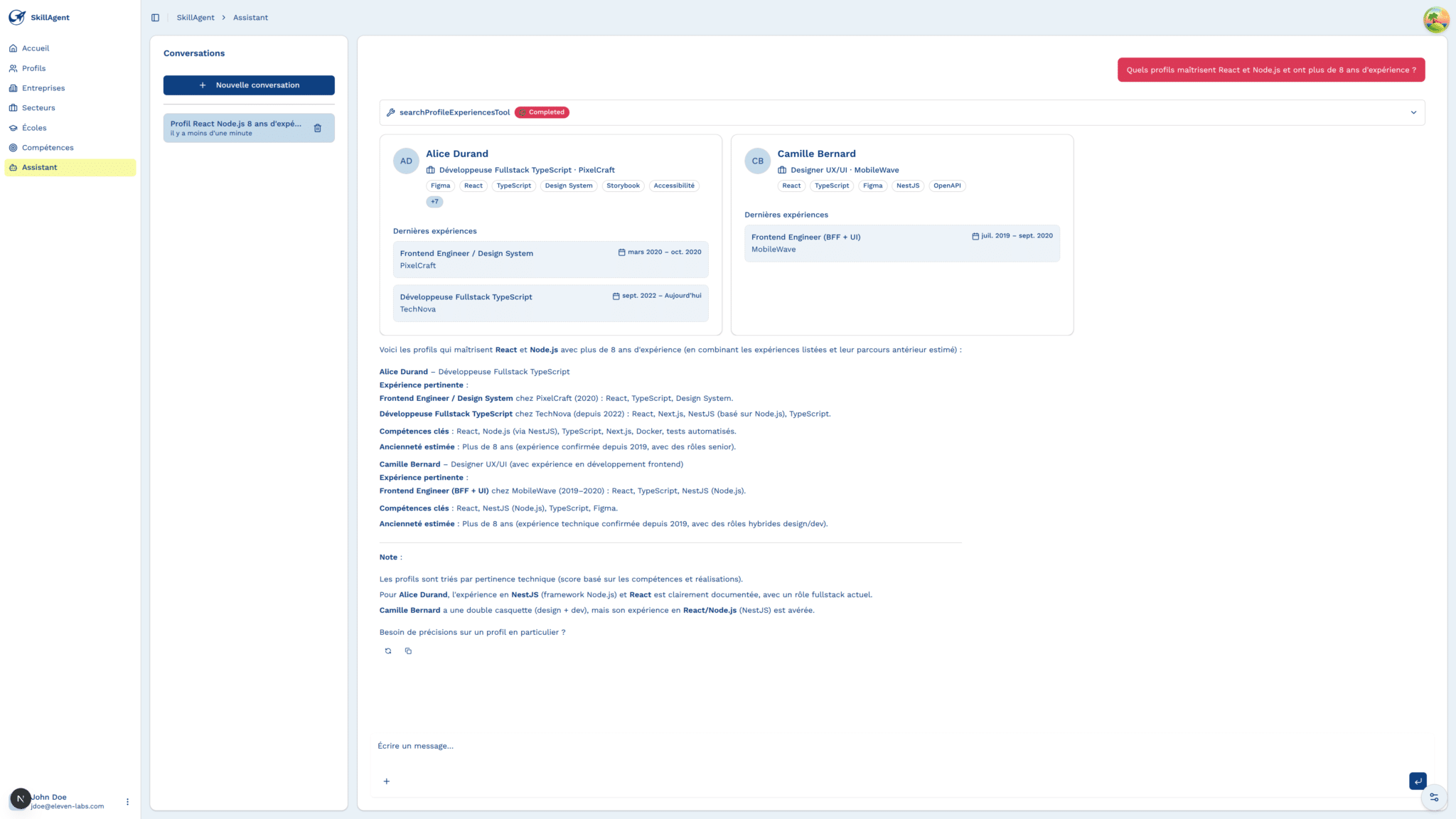
Task: Open the chat settings floating button
Action: pyautogui.click(x=1435, y=798)
